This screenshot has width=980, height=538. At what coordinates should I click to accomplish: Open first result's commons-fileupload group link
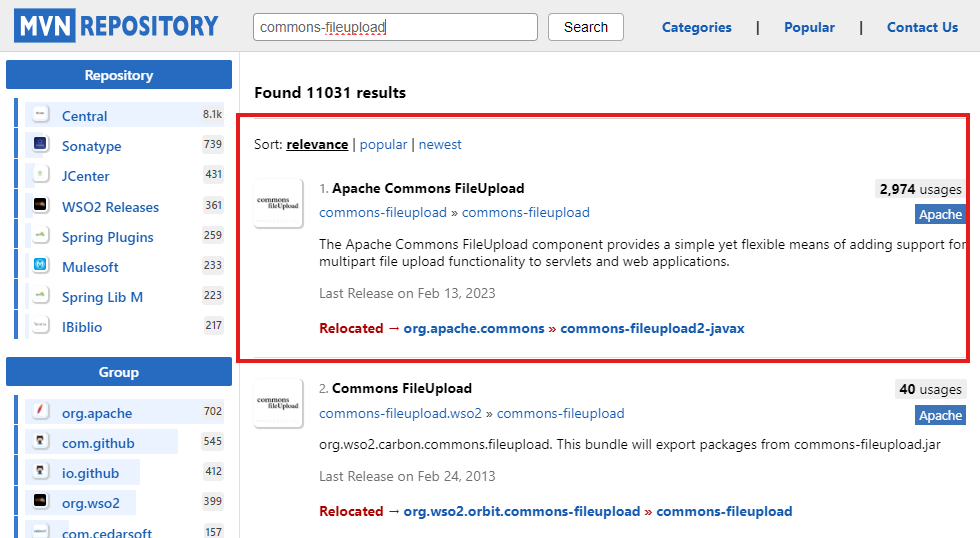[382, 212]
